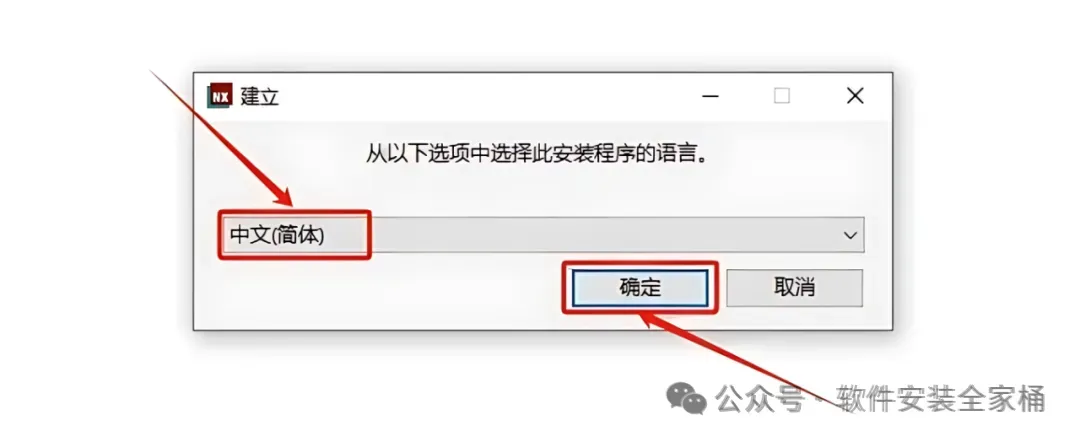Click the red outline box around 确定
Image resolution: width=1080 pixels, height=442 pixels.
point(640,287)
